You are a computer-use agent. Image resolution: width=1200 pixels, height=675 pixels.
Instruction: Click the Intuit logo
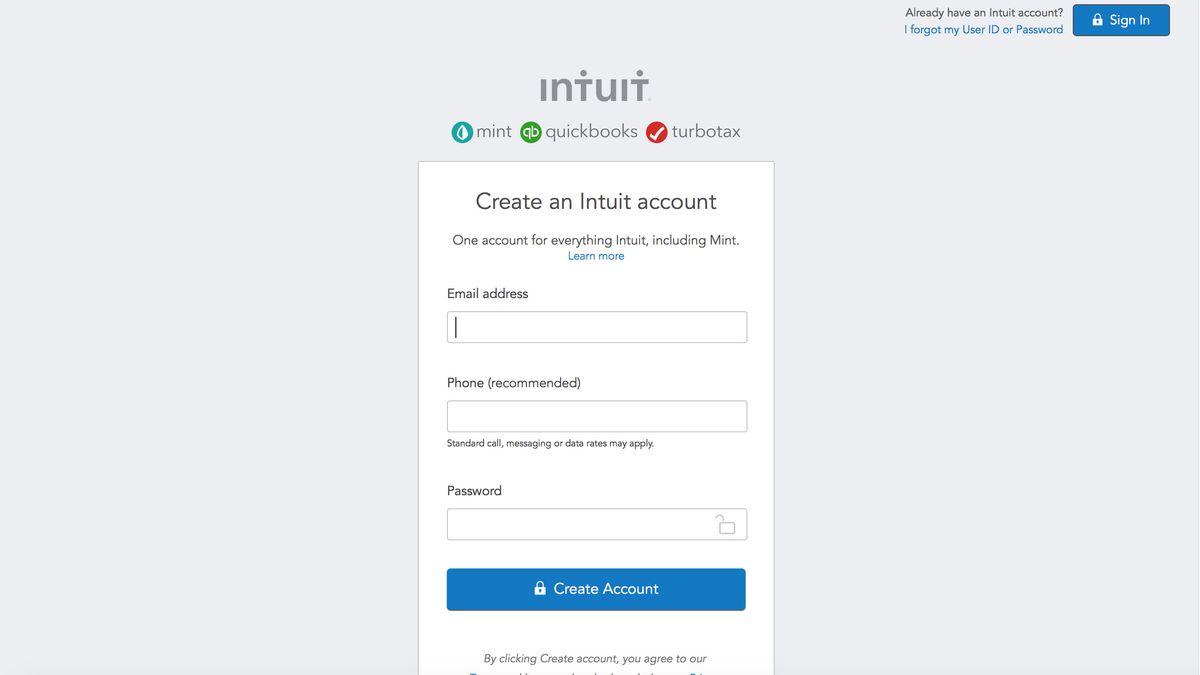click(594, 87)
